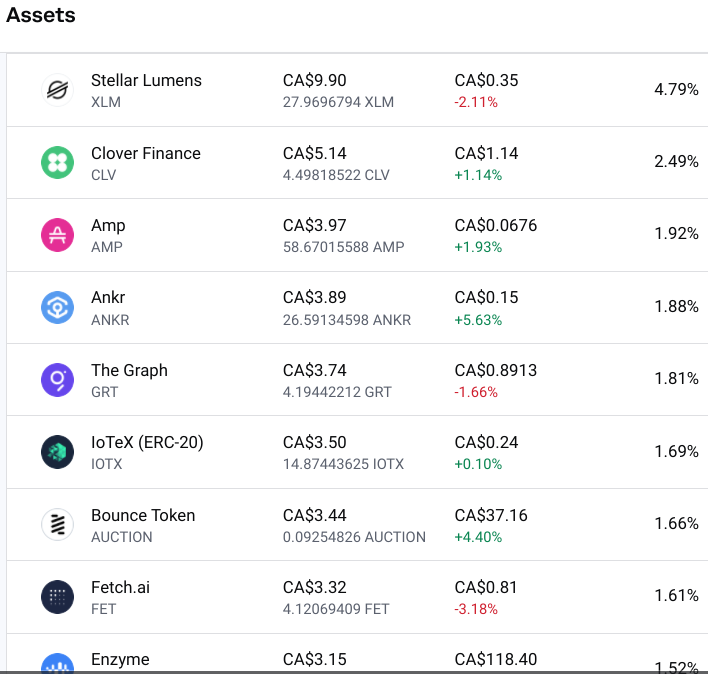
Task: Click the Enzyme coin icon
Action: (57, 665)
